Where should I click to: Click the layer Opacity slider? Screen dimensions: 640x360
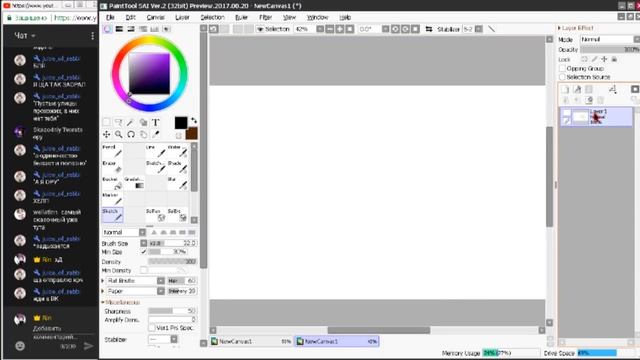coord(610,49)
